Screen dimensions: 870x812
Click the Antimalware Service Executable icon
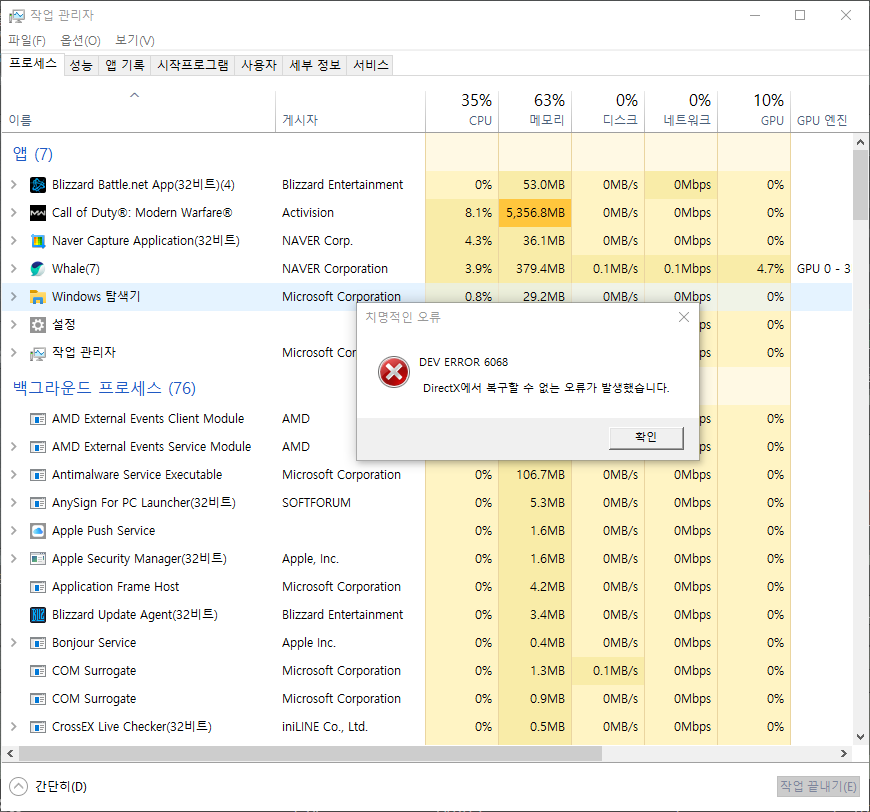(38, 475)
